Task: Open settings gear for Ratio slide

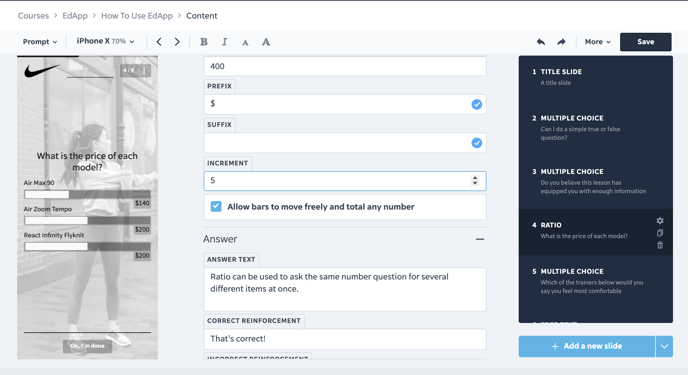Action: point(660,221)
